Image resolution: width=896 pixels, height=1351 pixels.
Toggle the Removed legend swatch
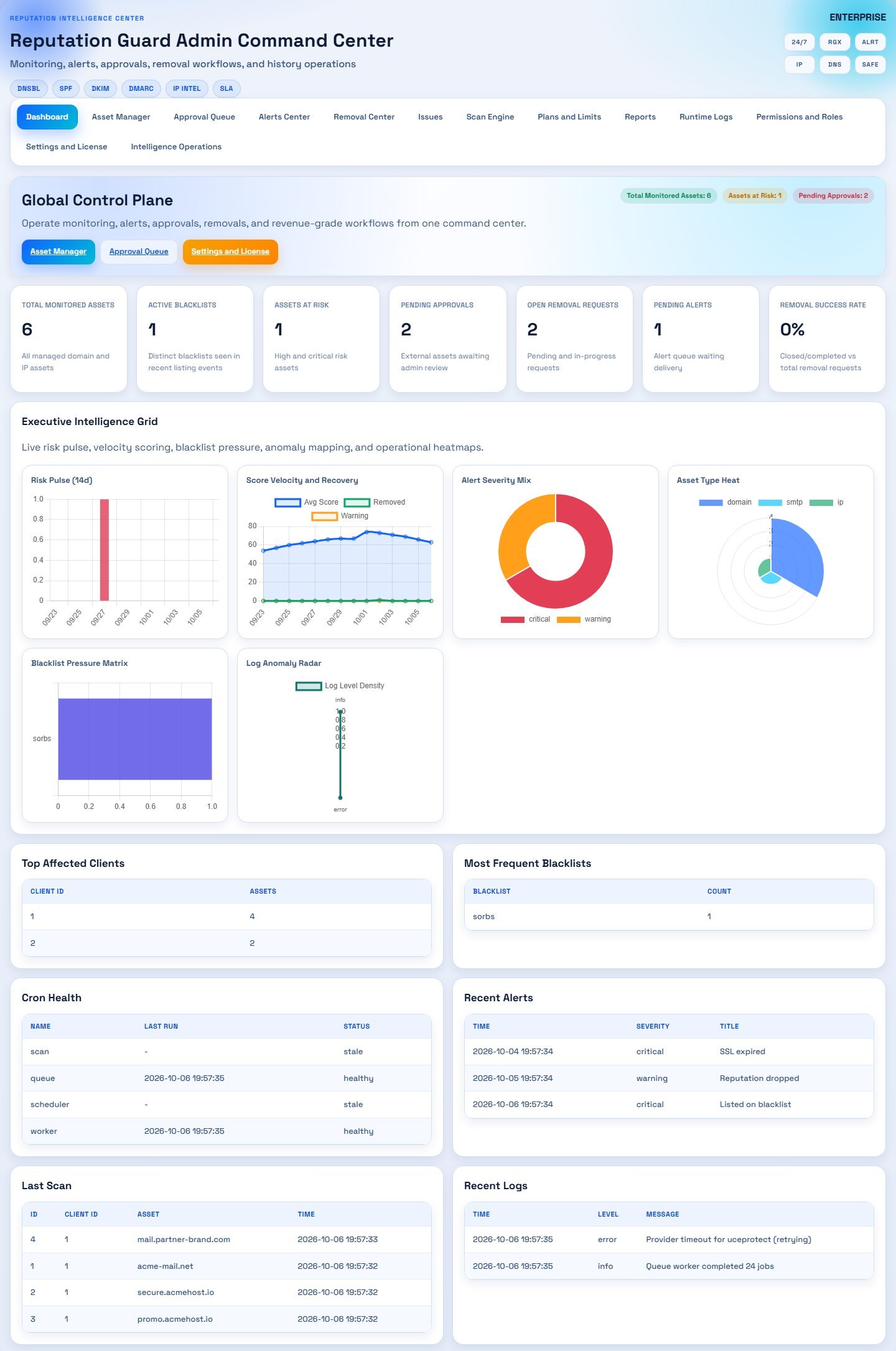tap(357, 502)
